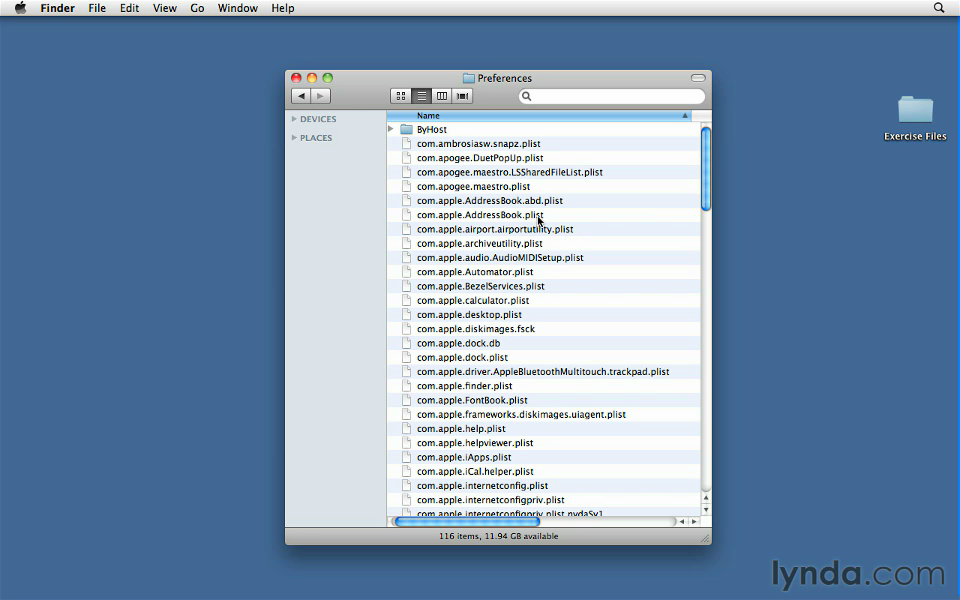The width and height of the screenshot is (960, 600).
Task: Expand the PLACES sidebar section
Action: (294, 138)
